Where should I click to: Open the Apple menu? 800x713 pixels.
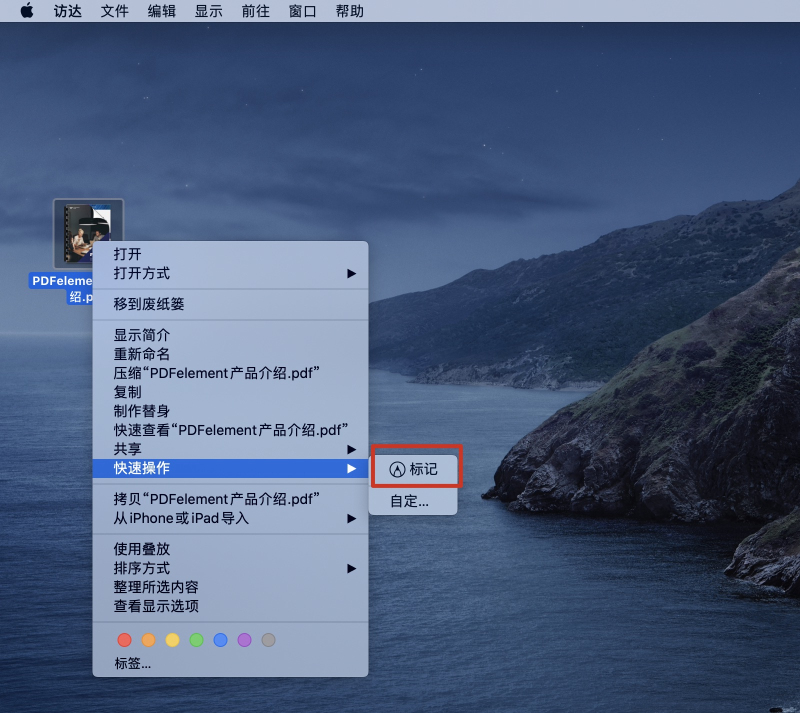click(x=27, y=11)
